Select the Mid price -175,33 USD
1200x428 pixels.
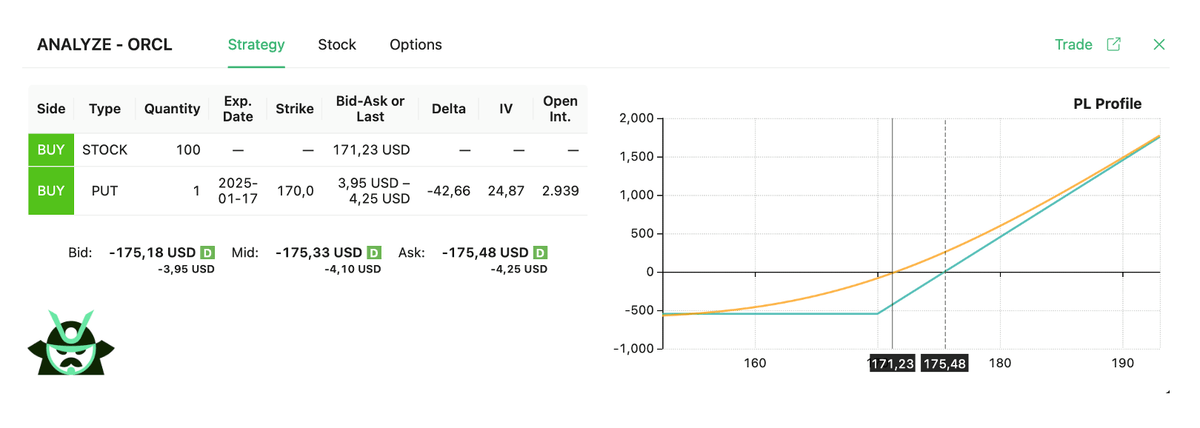(317, 253)
